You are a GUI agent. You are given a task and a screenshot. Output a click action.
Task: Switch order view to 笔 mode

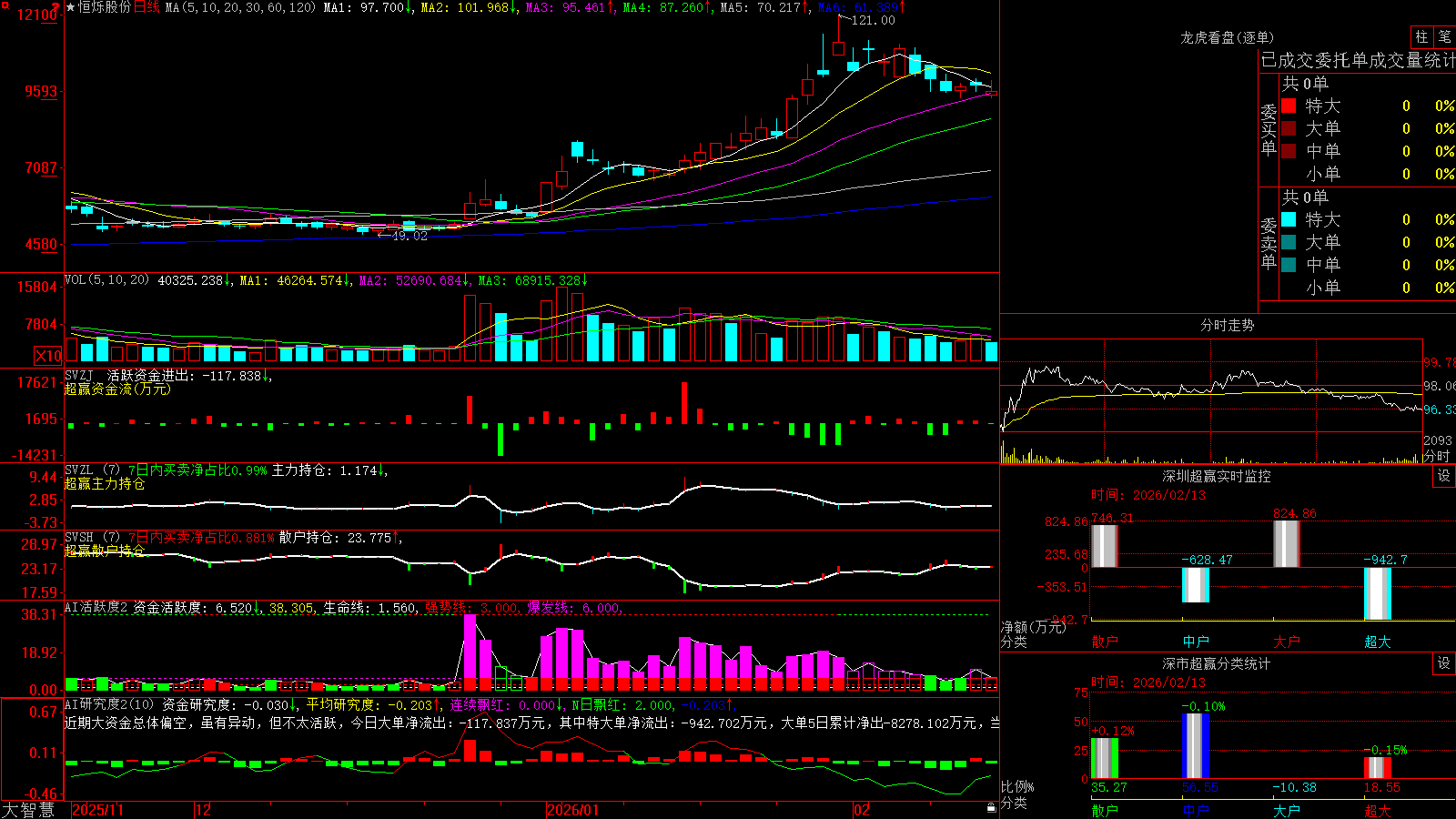[1444, 36]
